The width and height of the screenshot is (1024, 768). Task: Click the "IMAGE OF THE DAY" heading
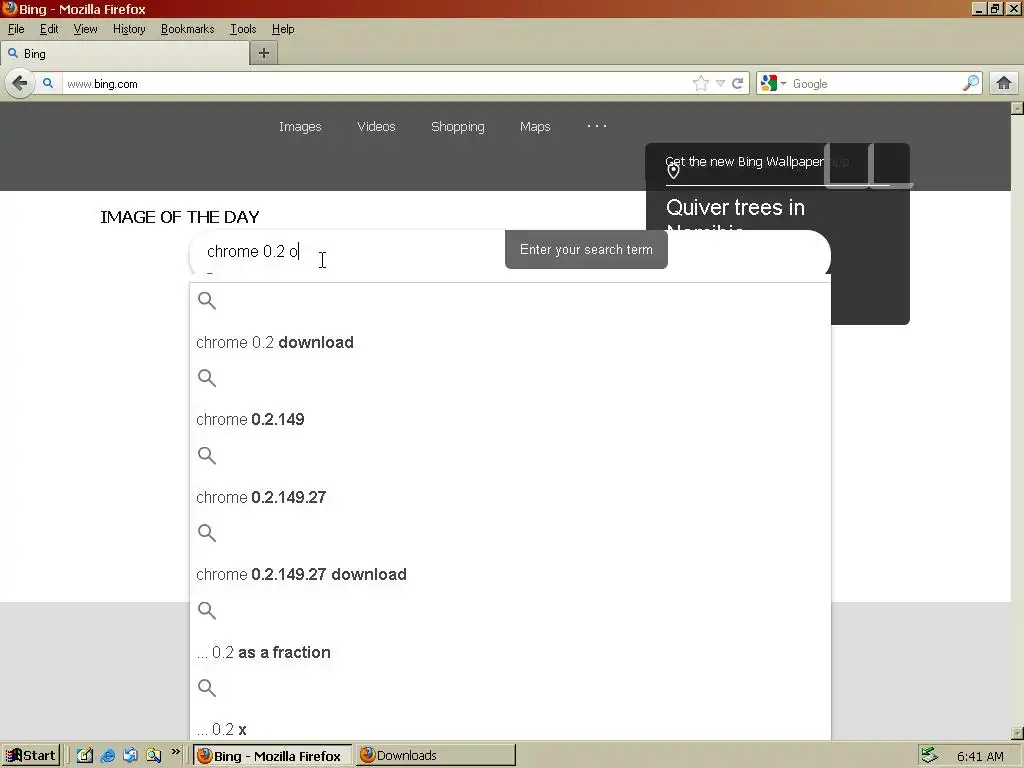coord(180,217)
